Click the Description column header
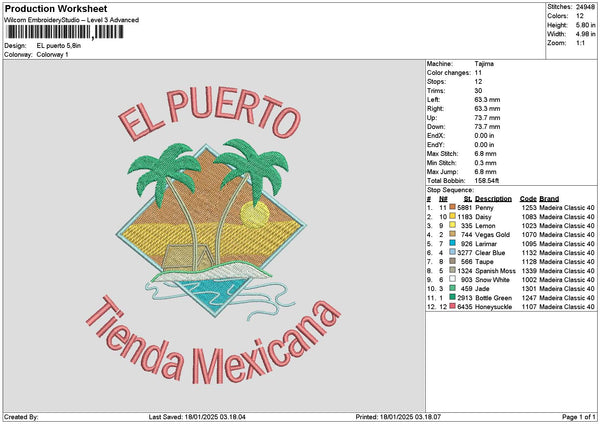 point(493,199)
